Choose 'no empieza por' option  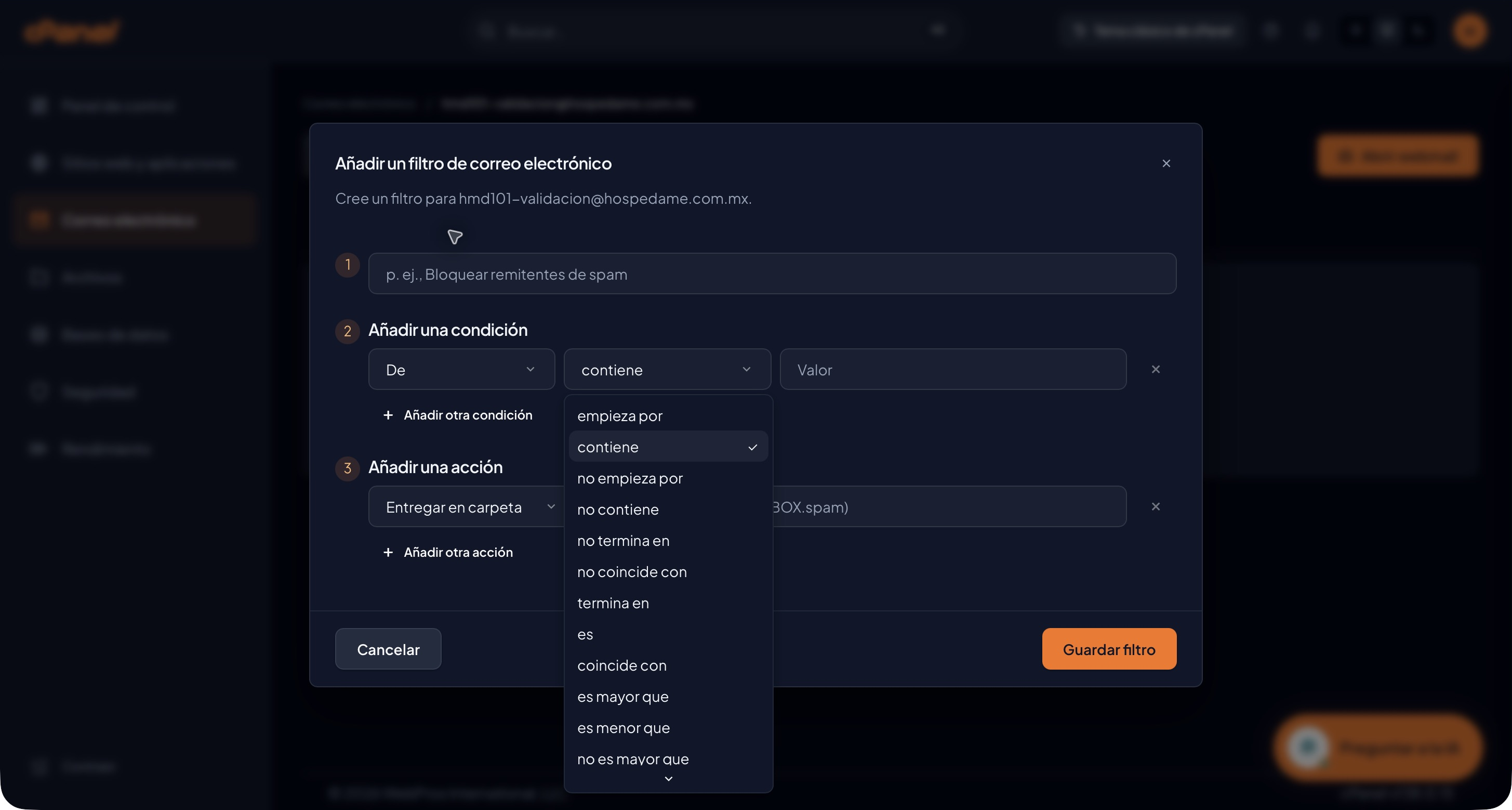click(x=668, y=478)
